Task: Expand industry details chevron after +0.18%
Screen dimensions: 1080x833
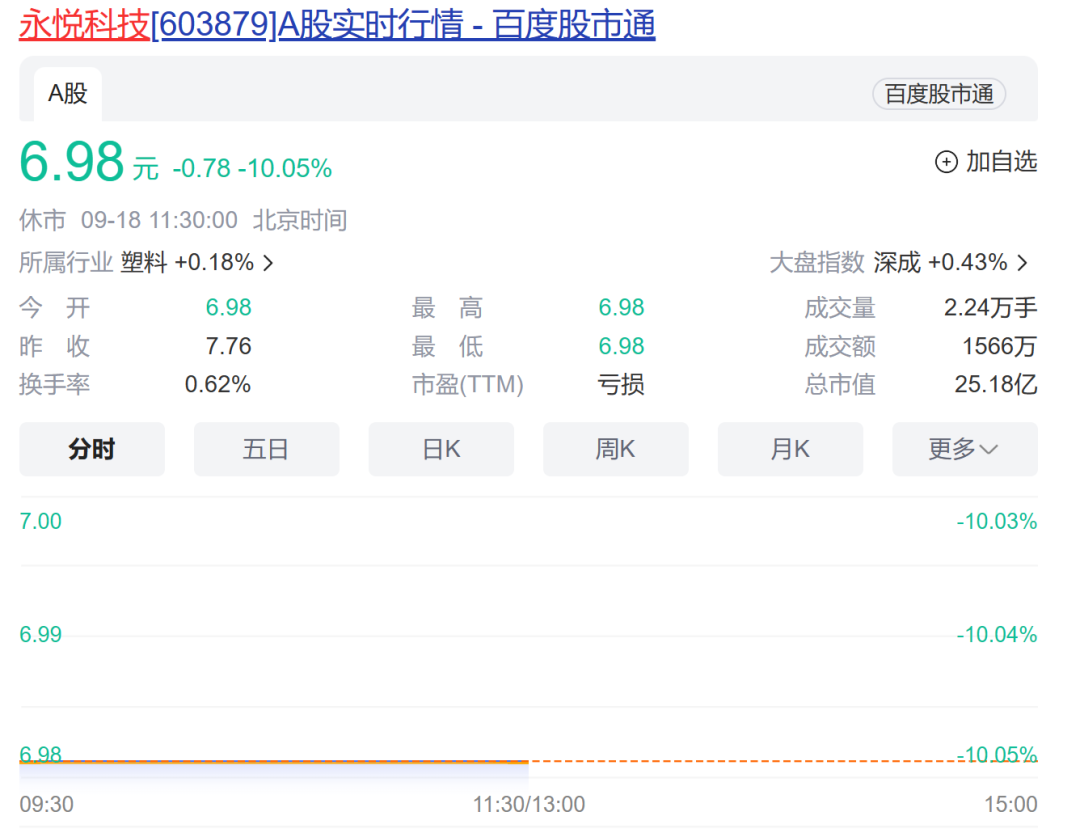Action: pyautogui.click(x=269, y=263)
